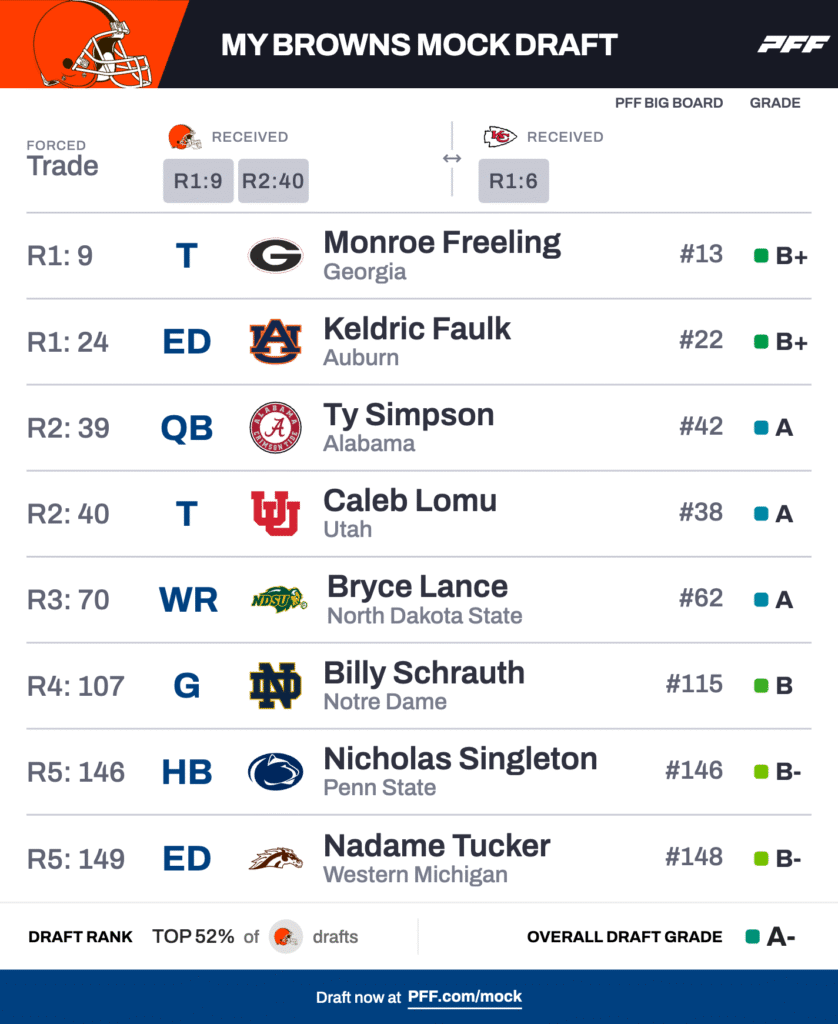Click the North Dakota State logo

(x=278, y=600)
